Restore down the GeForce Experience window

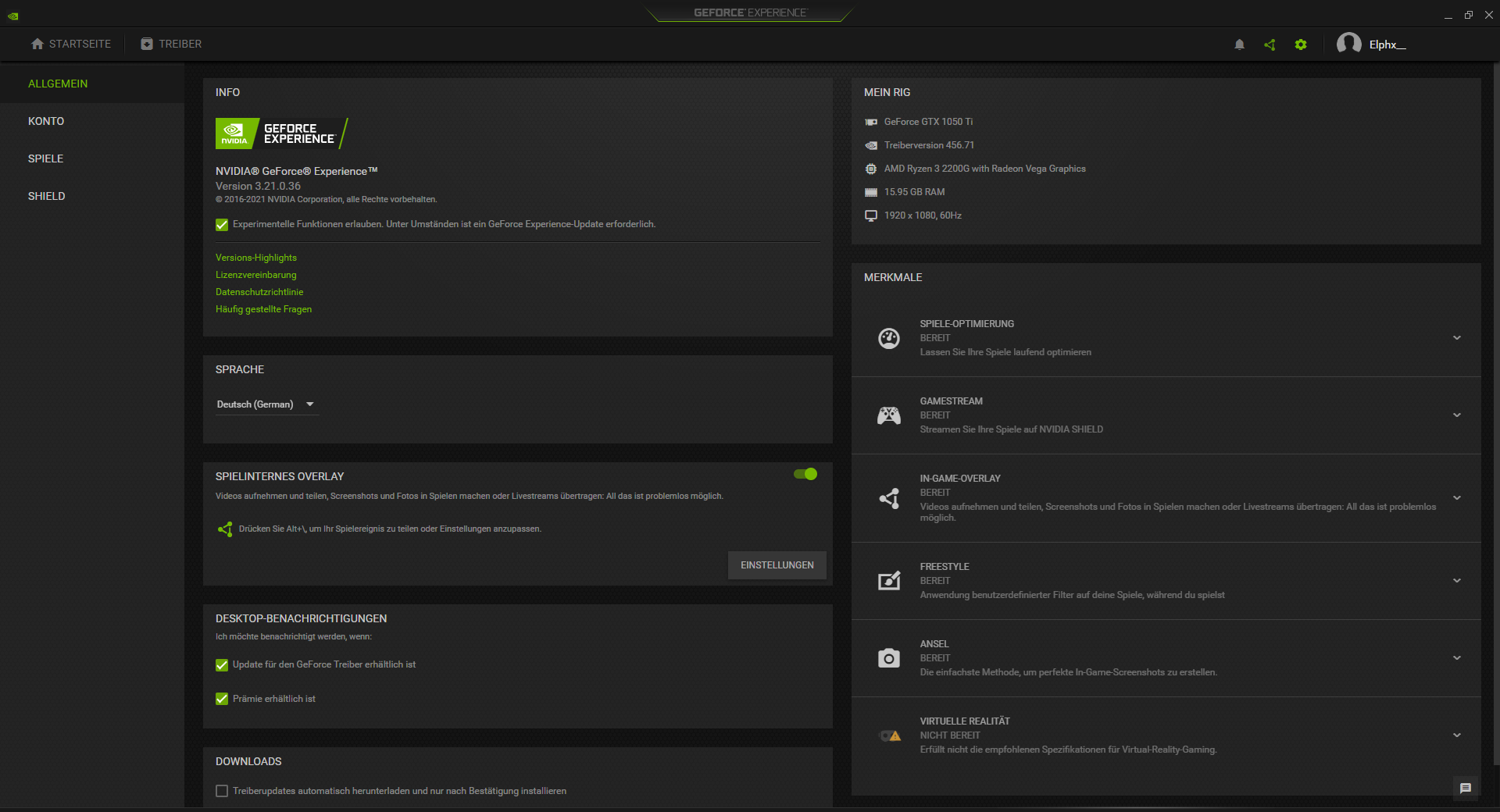pos(1469,15)
